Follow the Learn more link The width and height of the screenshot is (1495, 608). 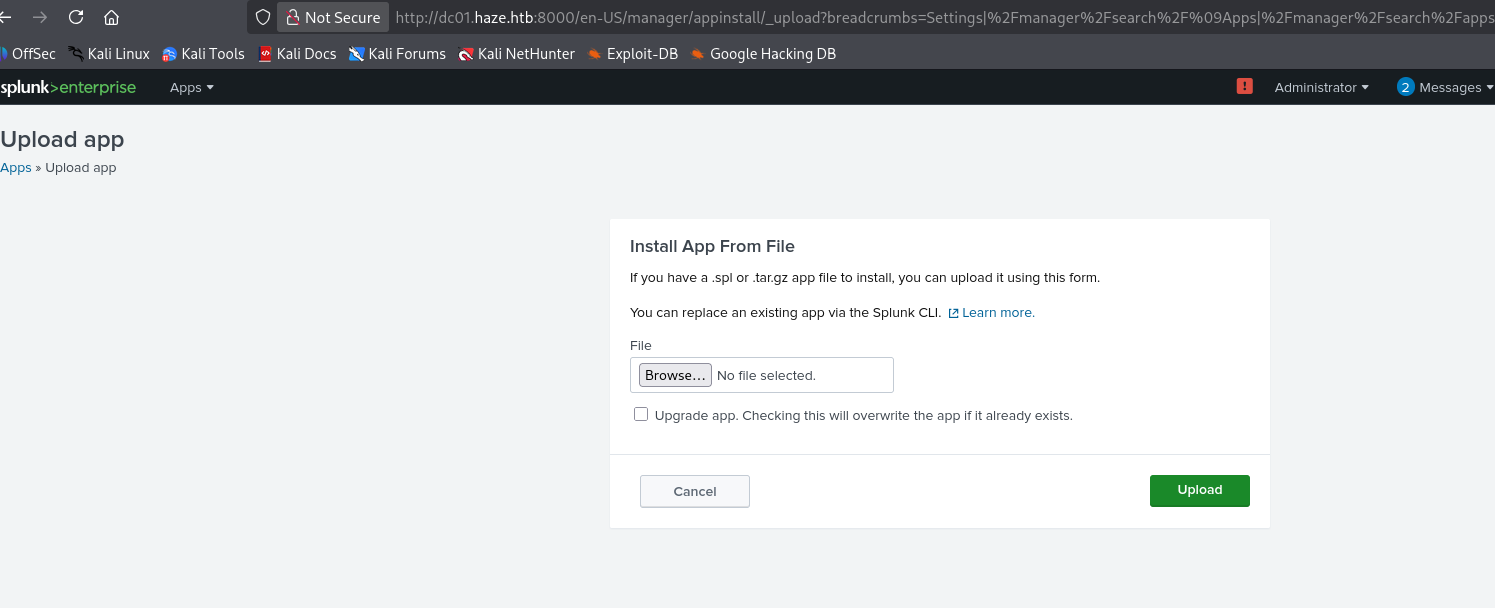pyautogui.click(x=997, y=312)
